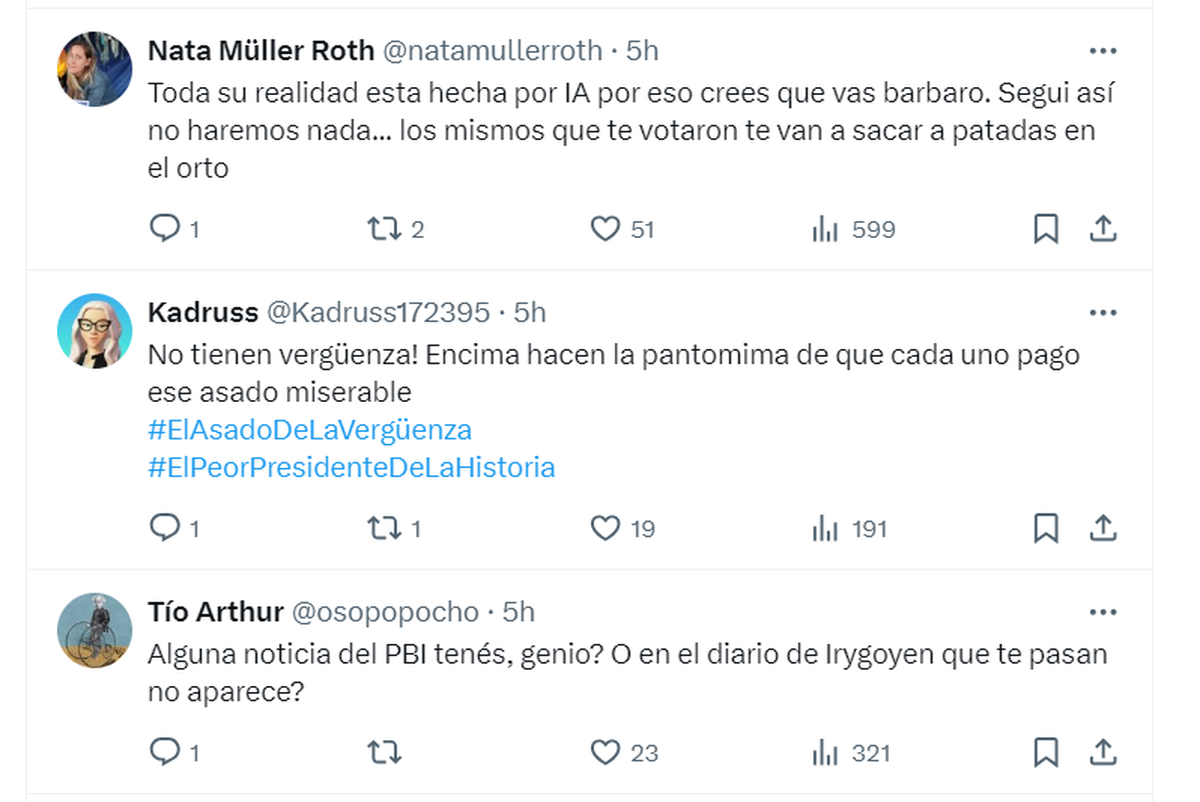This screenshot has width=1200, height=802.
Task: View analytics of the 599-view tweet
Action: pos(825,230)
